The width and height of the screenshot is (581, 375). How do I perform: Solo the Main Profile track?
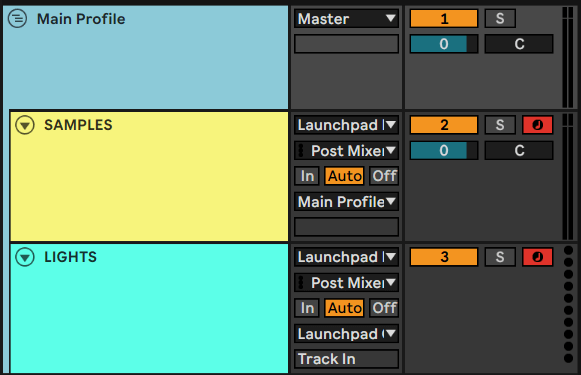point(500,19)
